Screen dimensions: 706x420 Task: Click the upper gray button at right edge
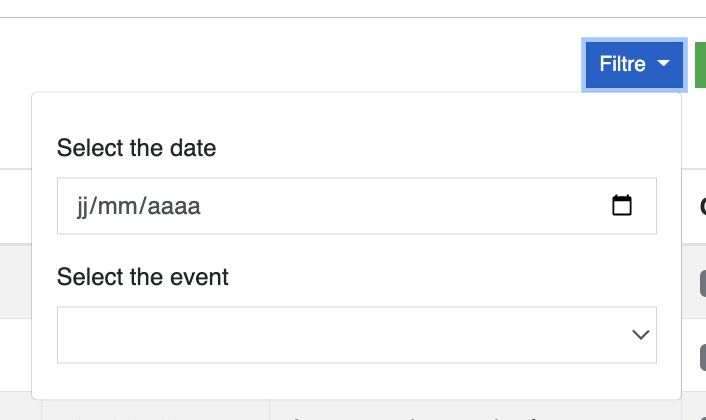click(x=703, y=284)
